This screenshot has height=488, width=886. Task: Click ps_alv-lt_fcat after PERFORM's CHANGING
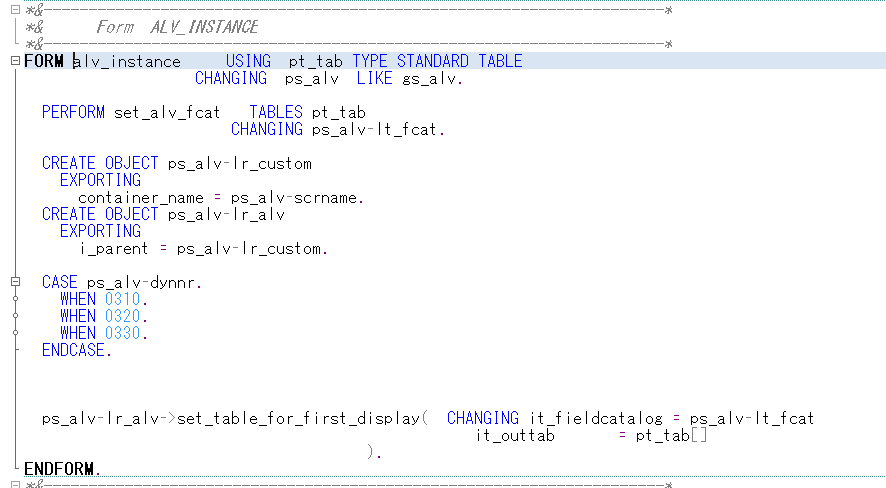tap(374, 129)
